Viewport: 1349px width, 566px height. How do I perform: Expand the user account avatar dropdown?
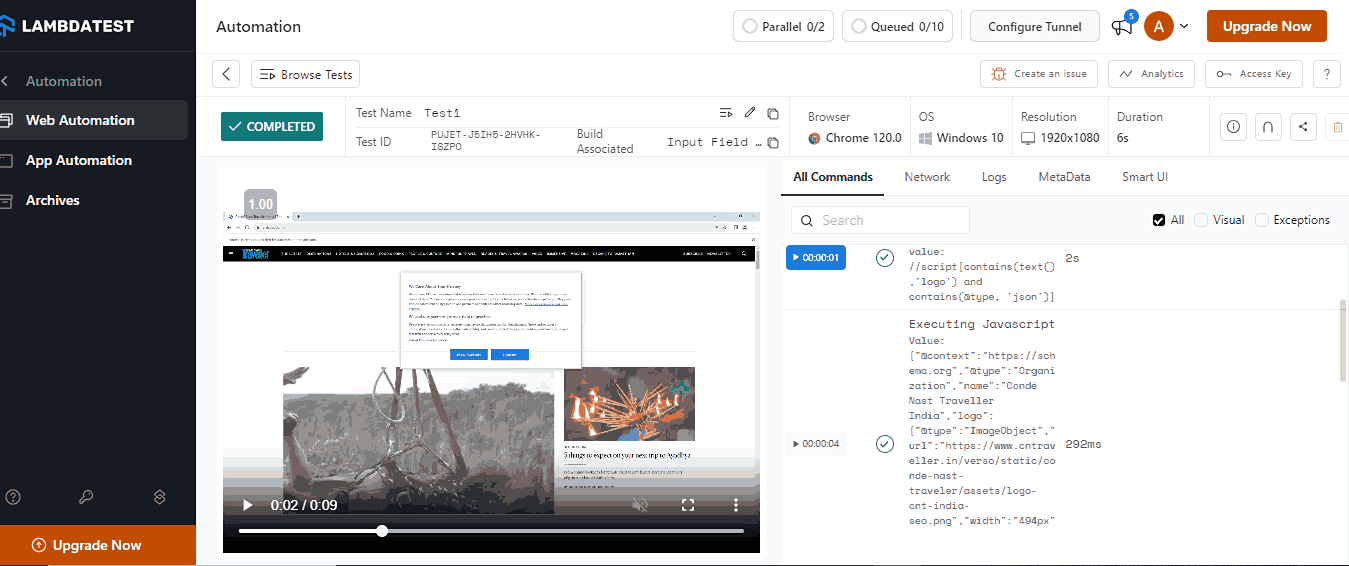(x=1166, y=27)
